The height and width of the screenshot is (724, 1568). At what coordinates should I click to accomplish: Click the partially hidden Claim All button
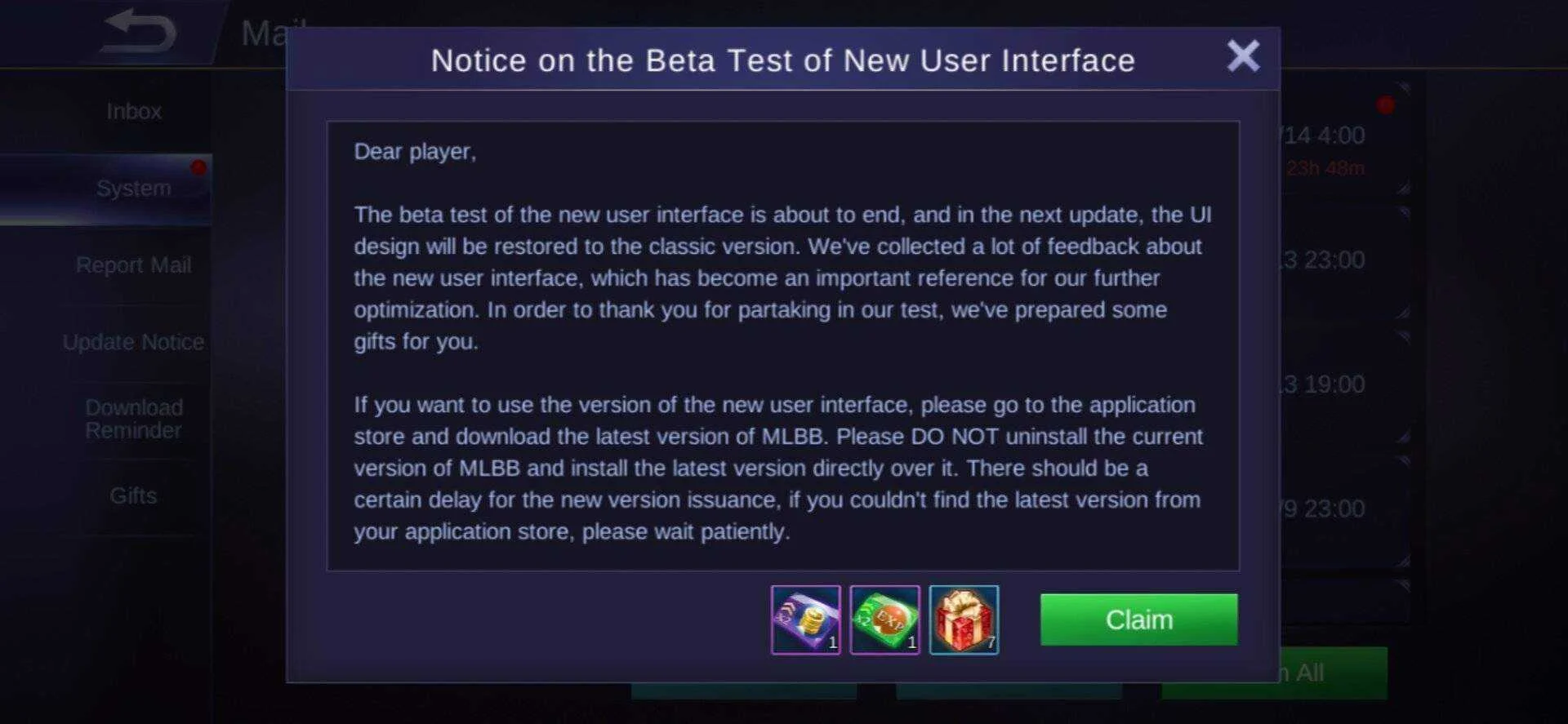tap(1333, 673)
